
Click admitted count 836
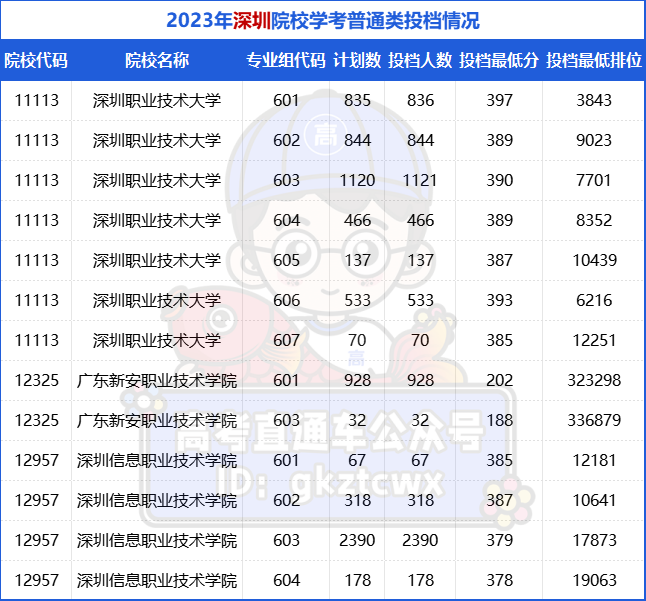tap(420, 100)
